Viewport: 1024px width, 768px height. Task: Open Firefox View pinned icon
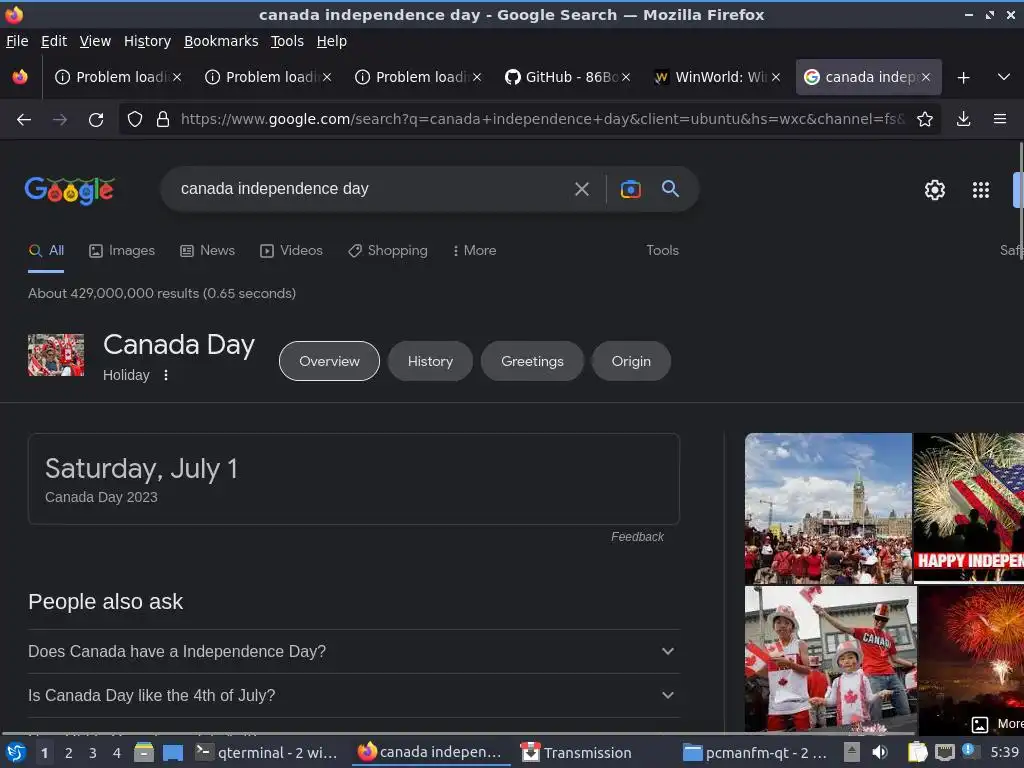click(20, 77)
